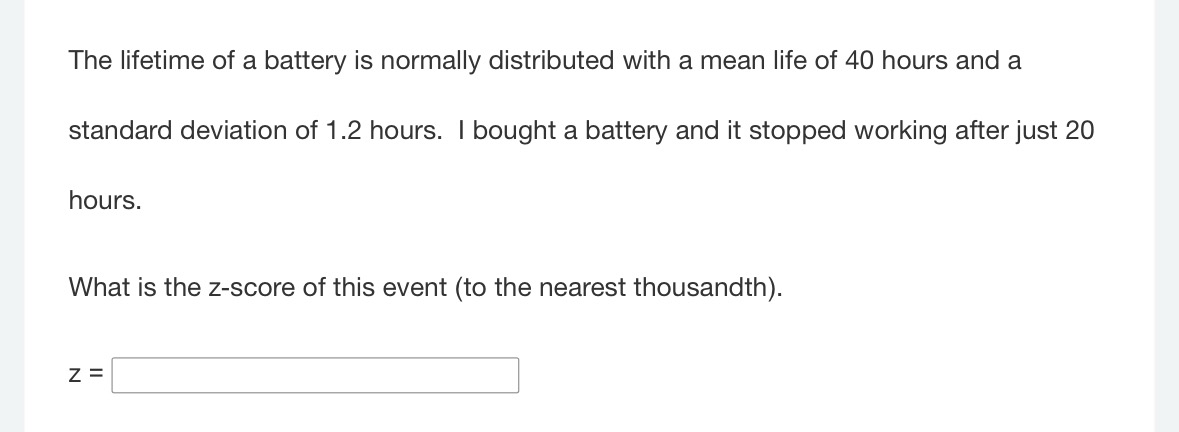
Task: Click the 'z =' label beside the box
Action: click(86, 374)
